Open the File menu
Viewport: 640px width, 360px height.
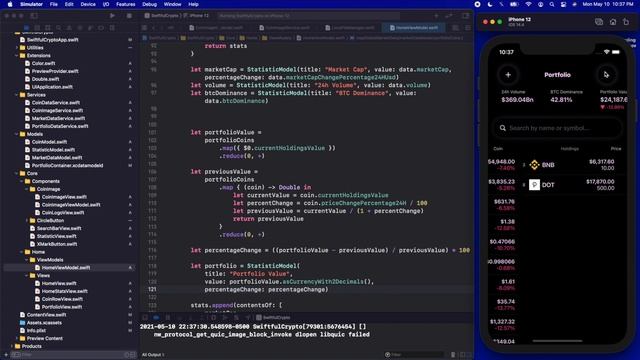coord(53,4)
